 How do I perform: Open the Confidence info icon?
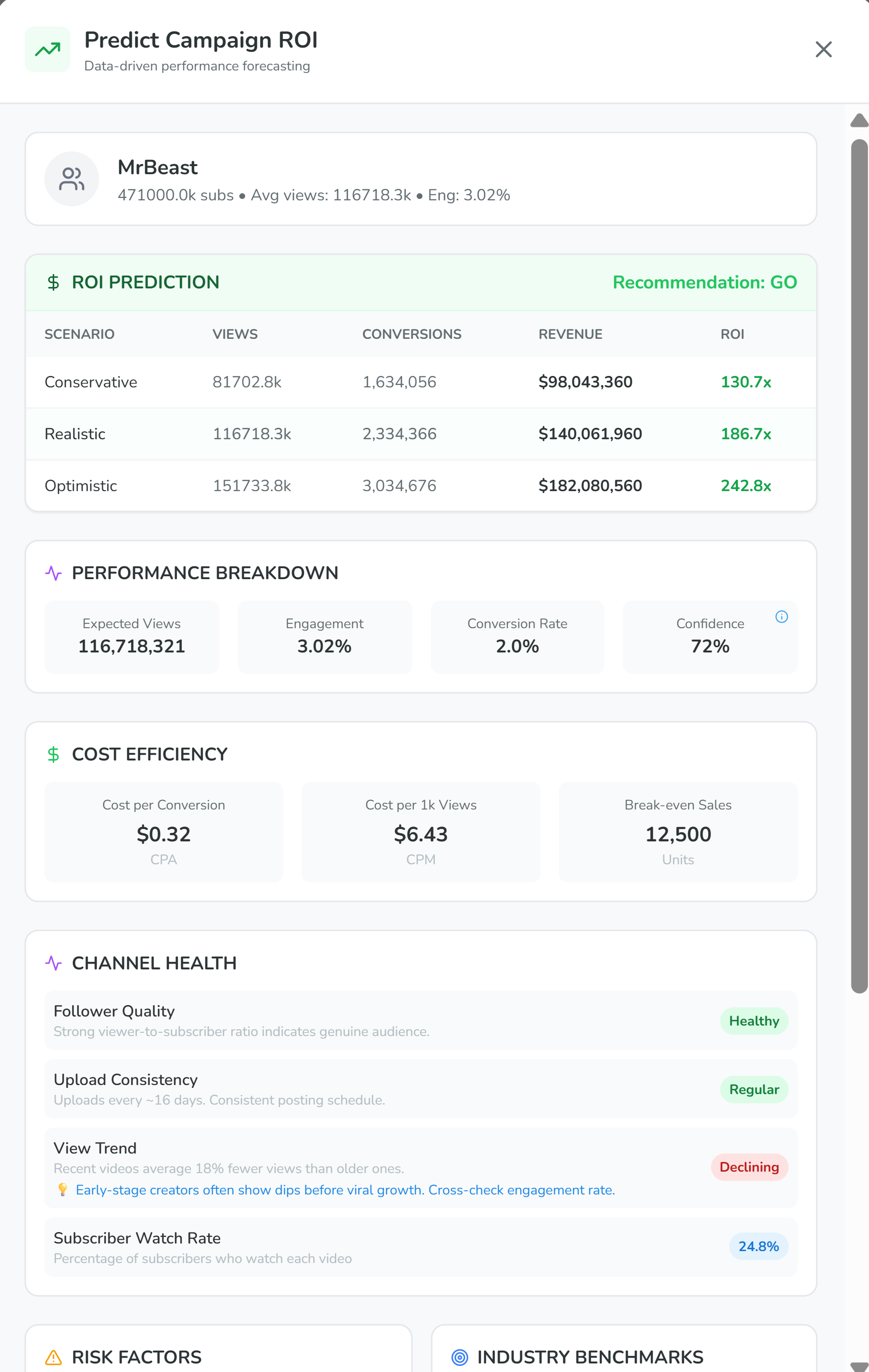click(x=781, y=616)
